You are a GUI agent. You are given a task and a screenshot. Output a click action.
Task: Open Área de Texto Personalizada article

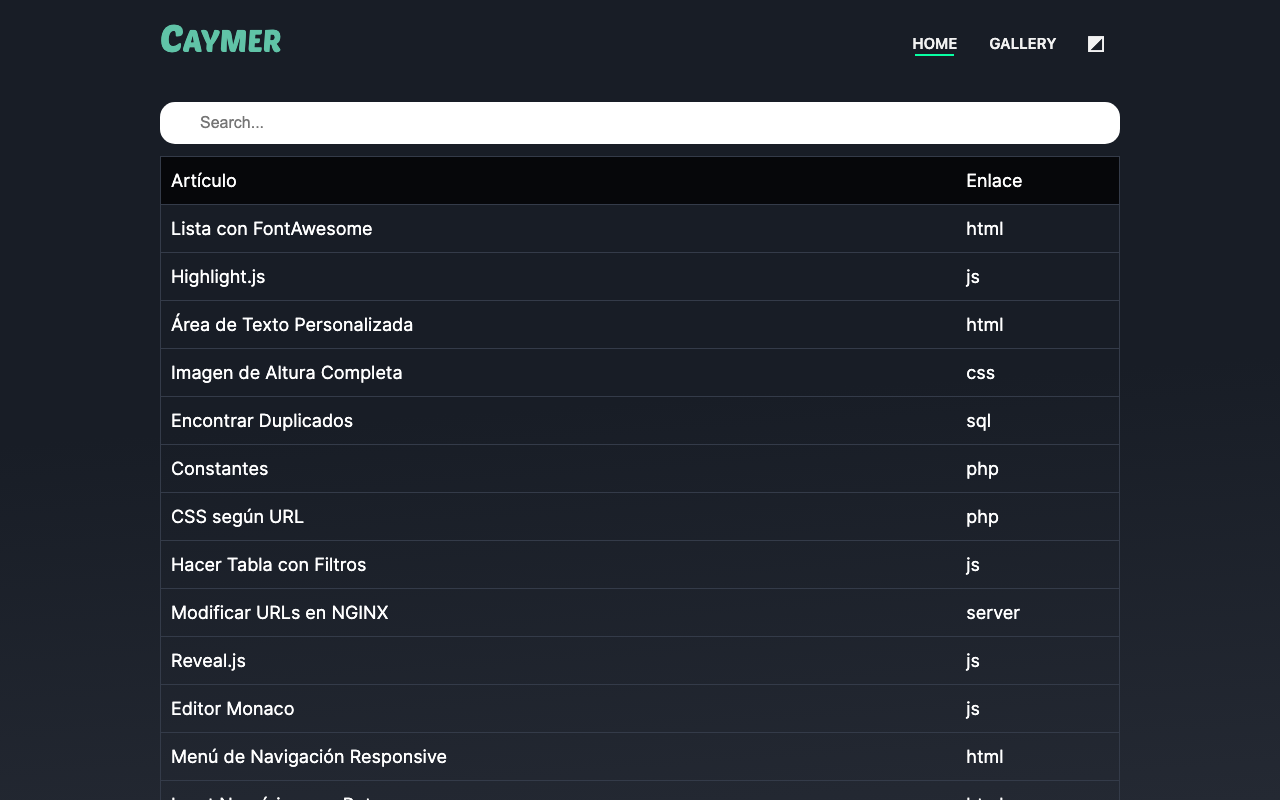point(292,325)
